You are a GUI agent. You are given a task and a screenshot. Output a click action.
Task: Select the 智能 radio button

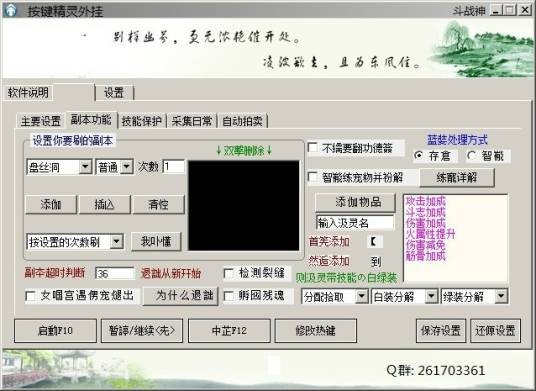click(x=471, y=156)
